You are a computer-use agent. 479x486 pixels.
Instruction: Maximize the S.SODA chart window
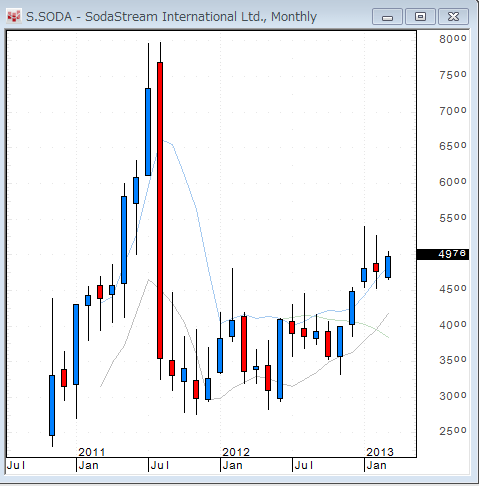[420, 17]
